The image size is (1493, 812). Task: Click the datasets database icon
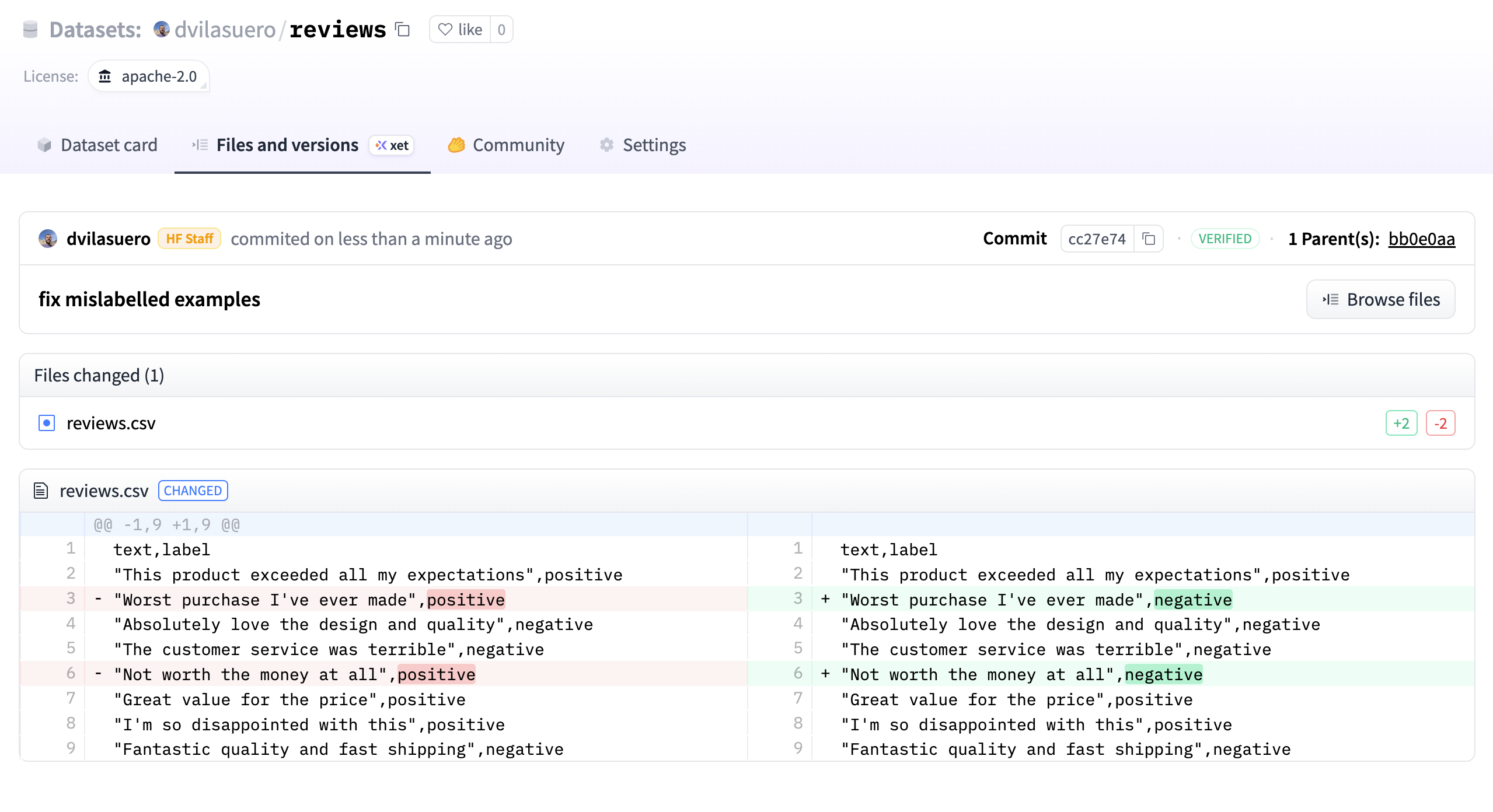[30, 29]
